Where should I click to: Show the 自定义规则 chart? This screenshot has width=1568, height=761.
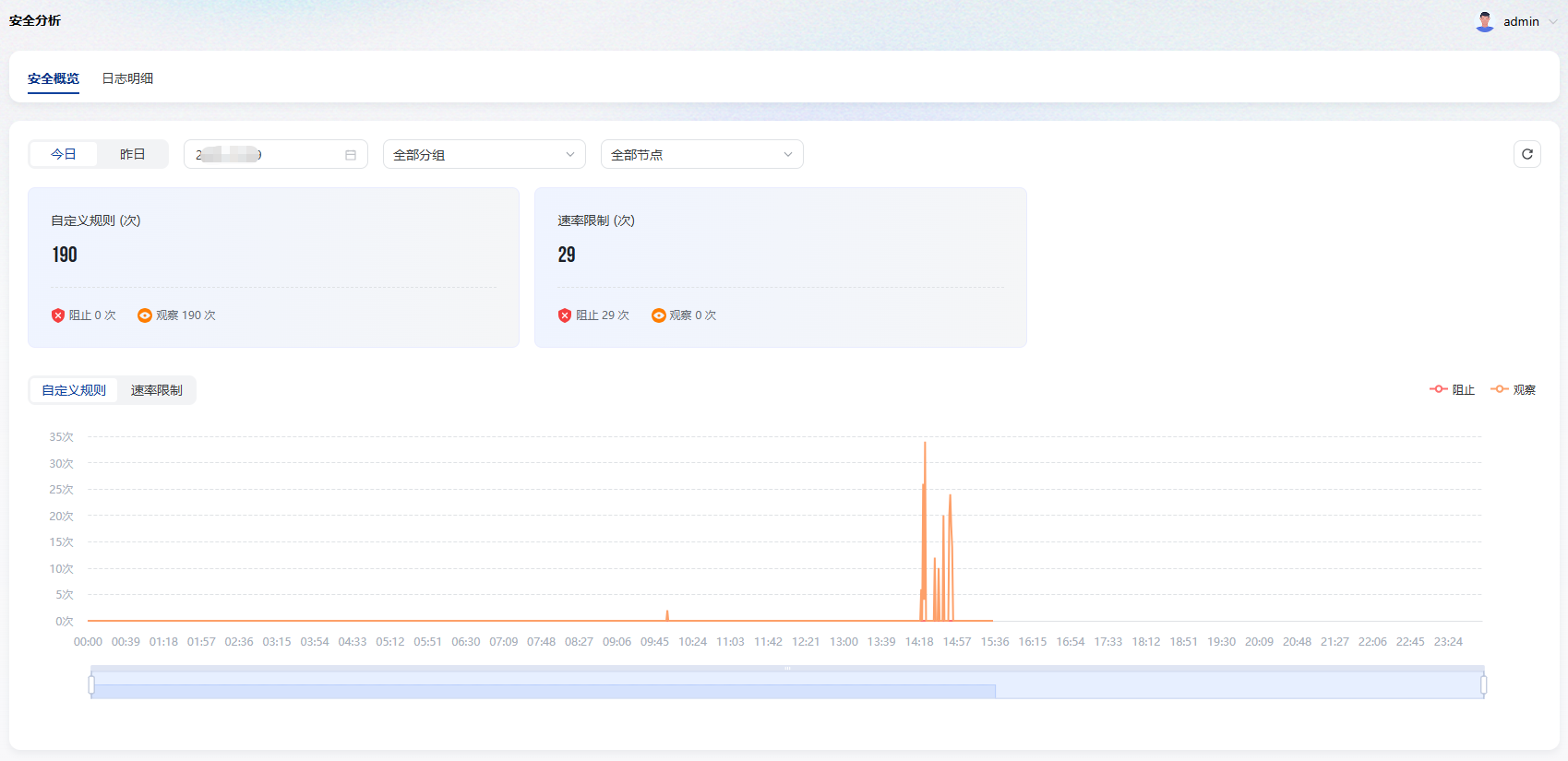[74, 390]
